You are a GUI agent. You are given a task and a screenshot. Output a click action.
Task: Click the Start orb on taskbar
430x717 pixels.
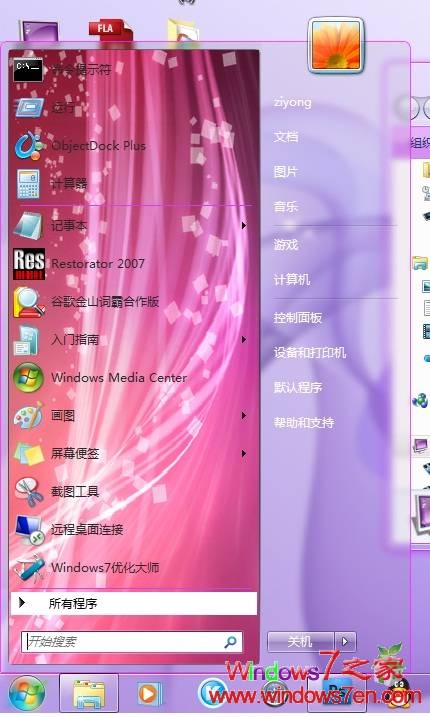27,695
